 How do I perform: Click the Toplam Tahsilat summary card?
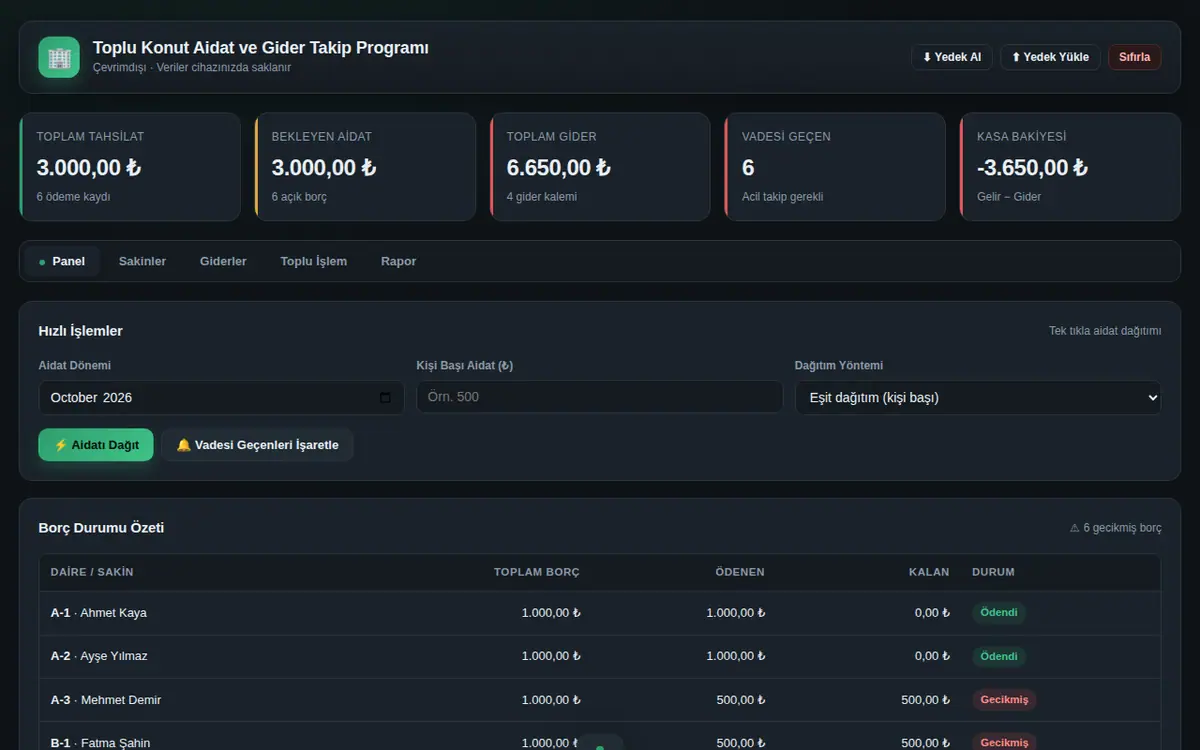pos(130,166)
